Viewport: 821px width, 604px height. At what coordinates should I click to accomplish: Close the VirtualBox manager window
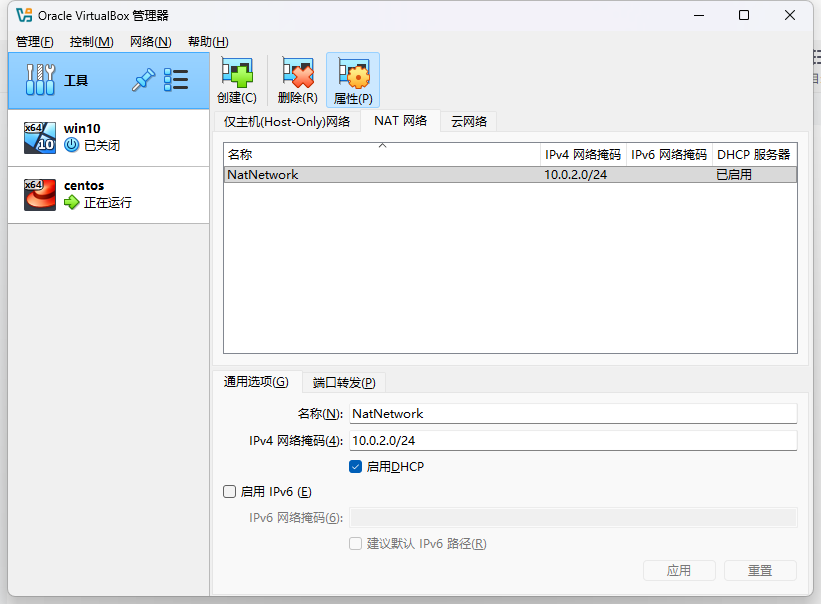(790, 15)
